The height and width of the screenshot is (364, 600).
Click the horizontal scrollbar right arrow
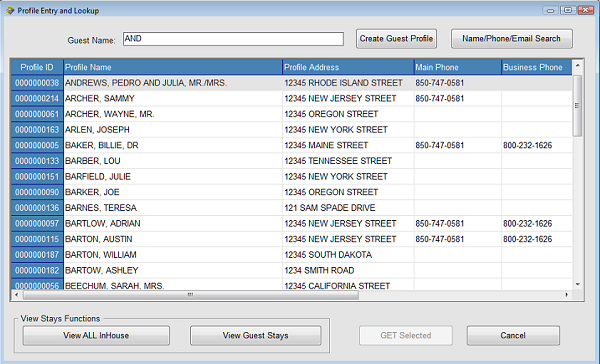[567, 295]
